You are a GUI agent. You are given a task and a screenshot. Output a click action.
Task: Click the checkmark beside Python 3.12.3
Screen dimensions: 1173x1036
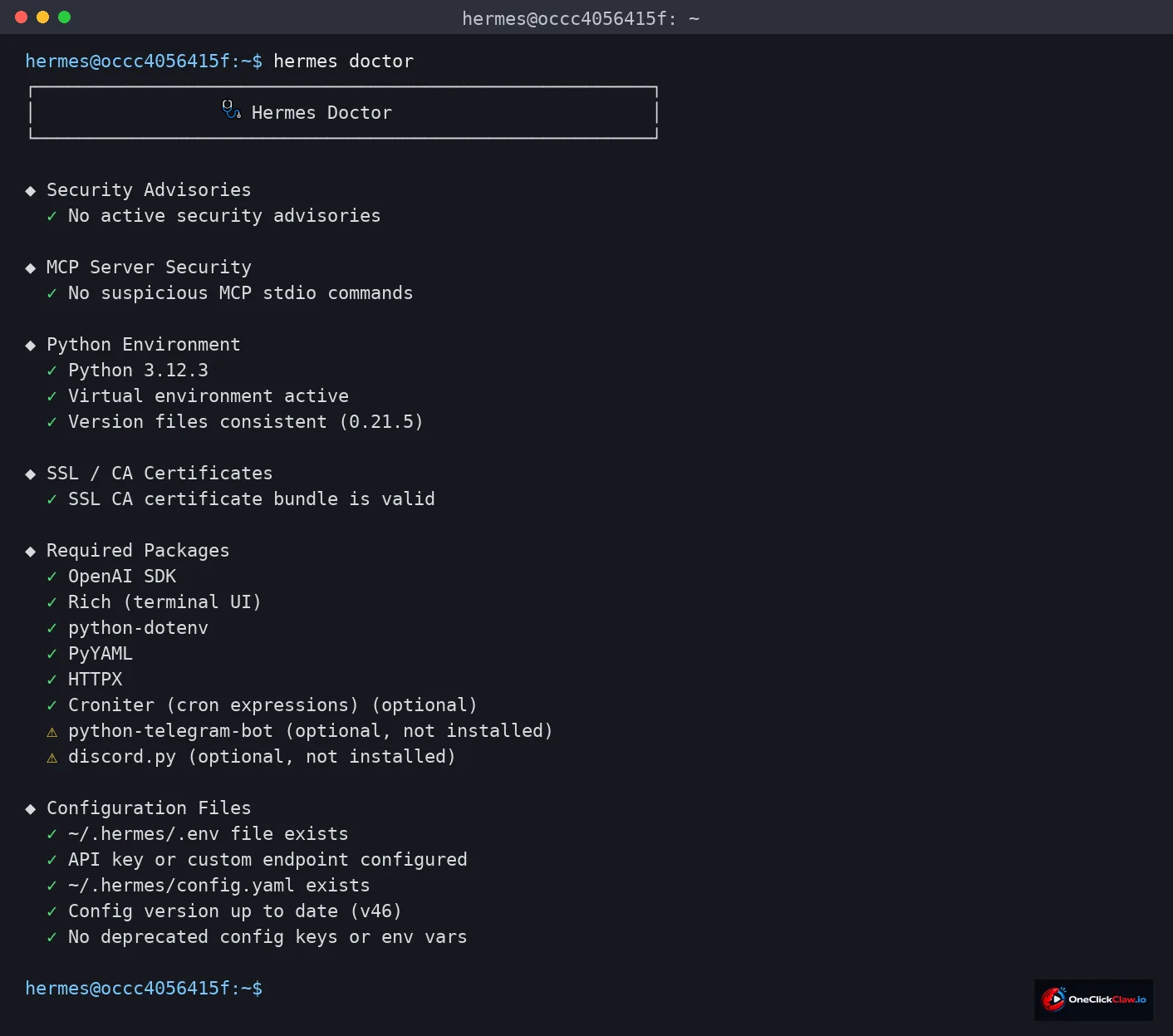click(x=52, y=371)
